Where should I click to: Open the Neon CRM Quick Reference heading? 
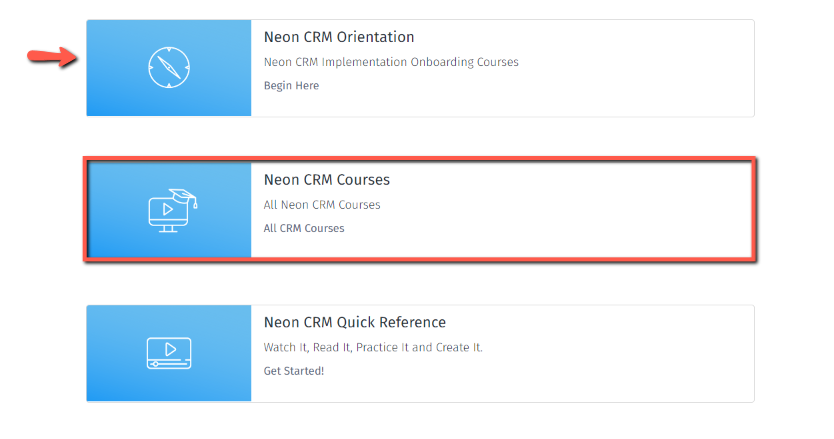355,322
